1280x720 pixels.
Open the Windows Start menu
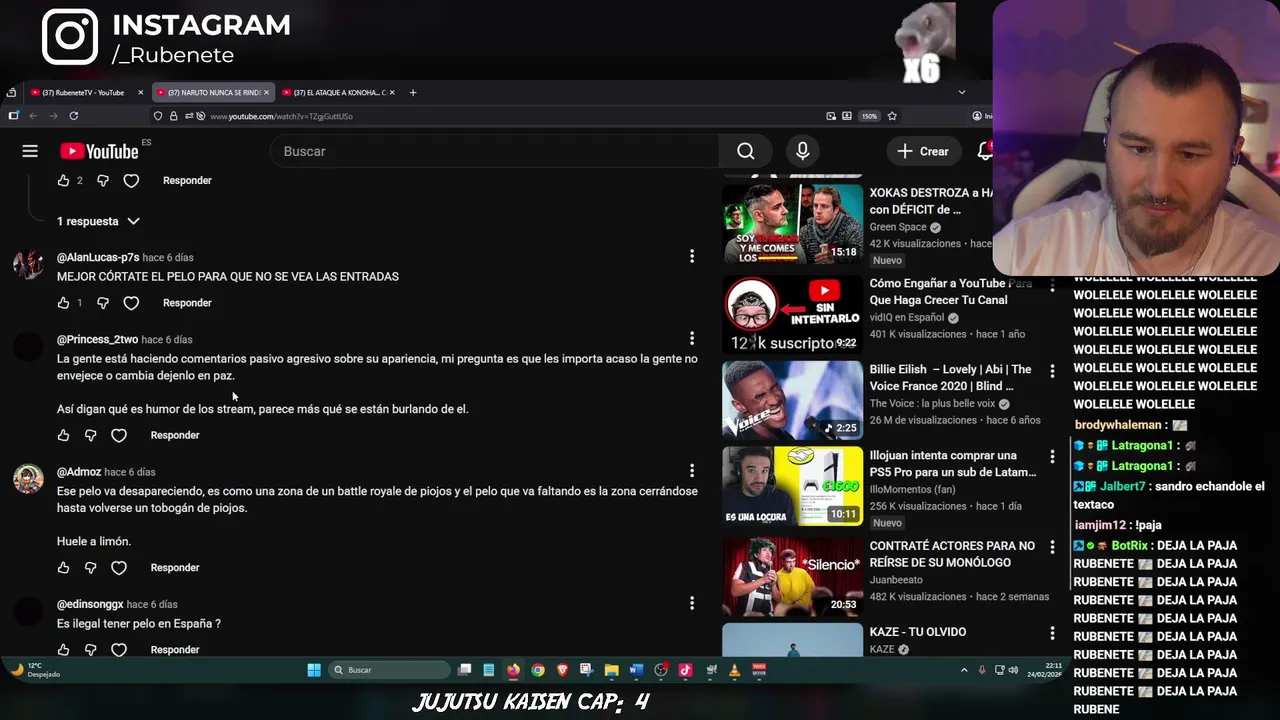[314, 670]
